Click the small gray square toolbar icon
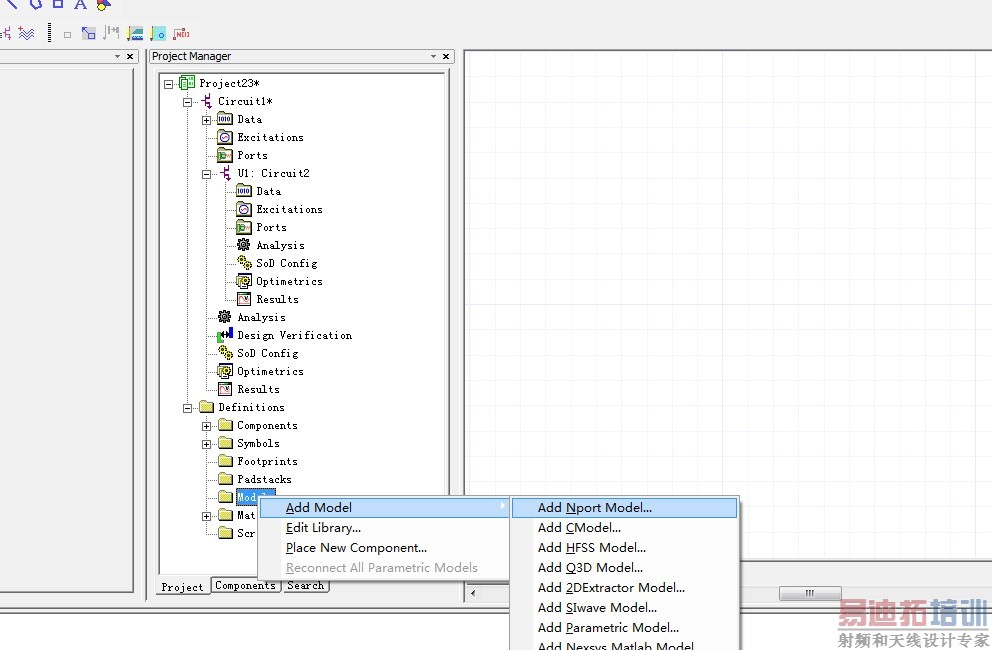 (x=67, y=35)
